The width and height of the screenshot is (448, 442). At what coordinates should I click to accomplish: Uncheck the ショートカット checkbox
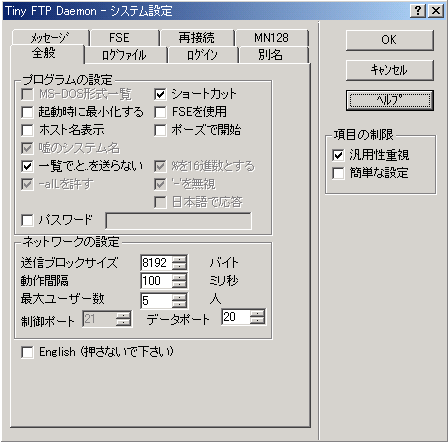pyautogui.click(x=160, y=94)
